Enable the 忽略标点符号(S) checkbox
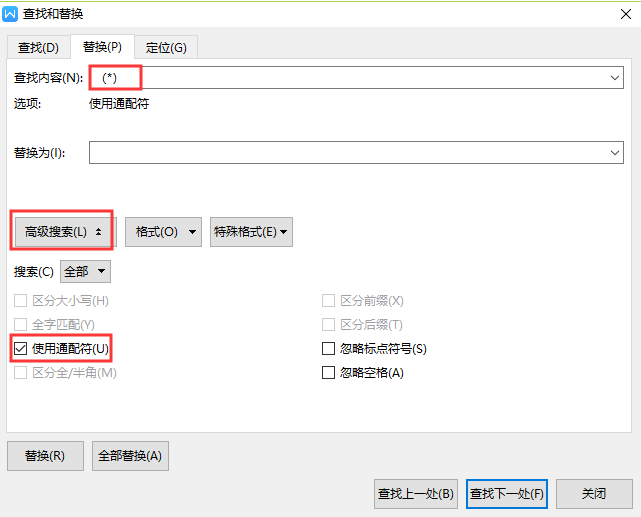The height and width of the screenshot is (517, 641). pyautogui.click(x=328, y=349)
